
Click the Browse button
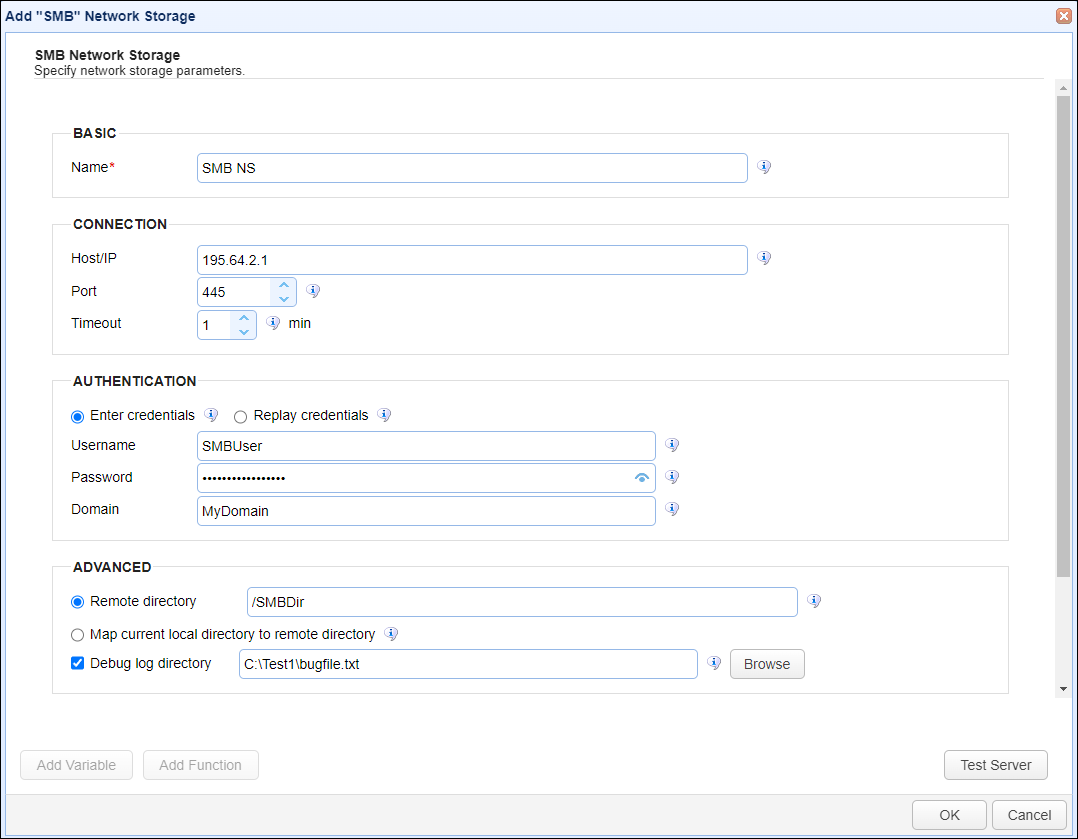click(767, 664)
